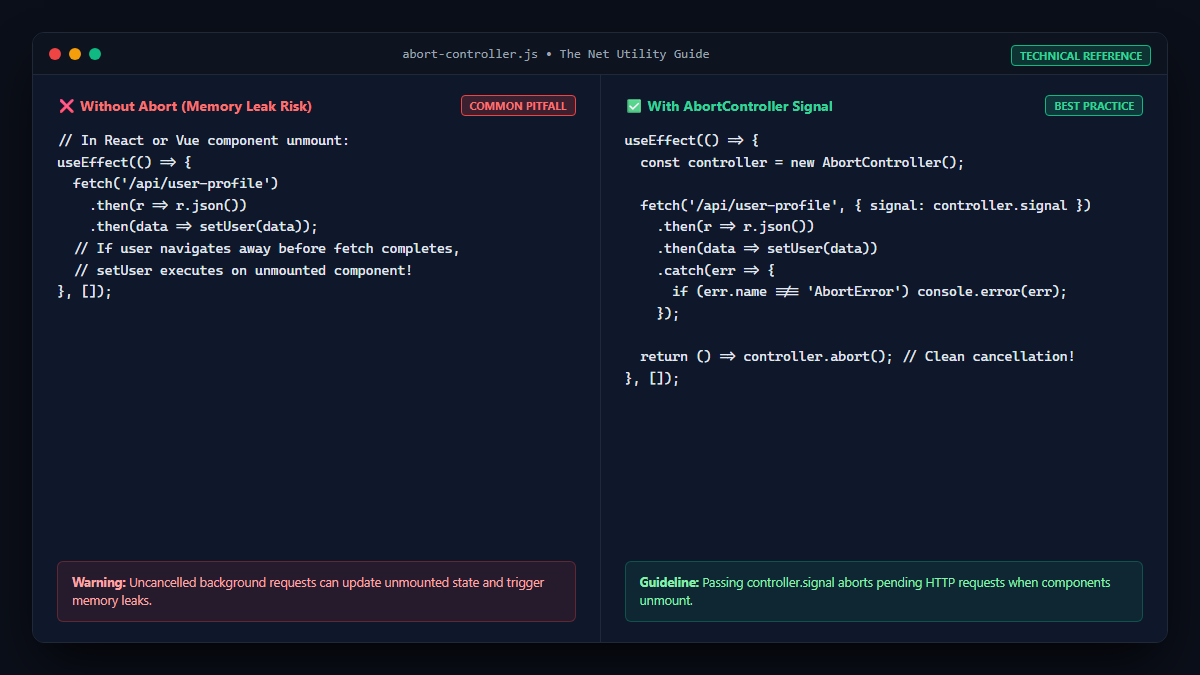Click the COMMON PITFALL badge

518,106
